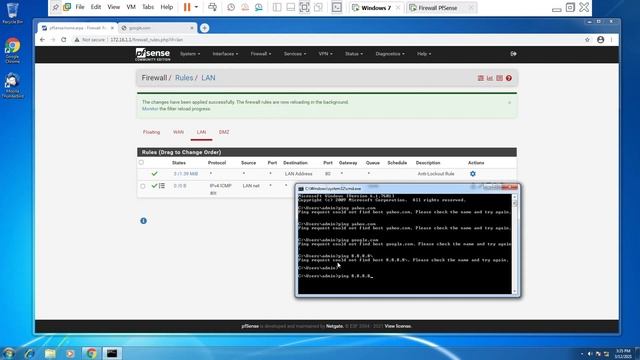This screenshot has height=360, width=640.
Task: Click the take snapshot clock icon
Action: pos(231,7)
